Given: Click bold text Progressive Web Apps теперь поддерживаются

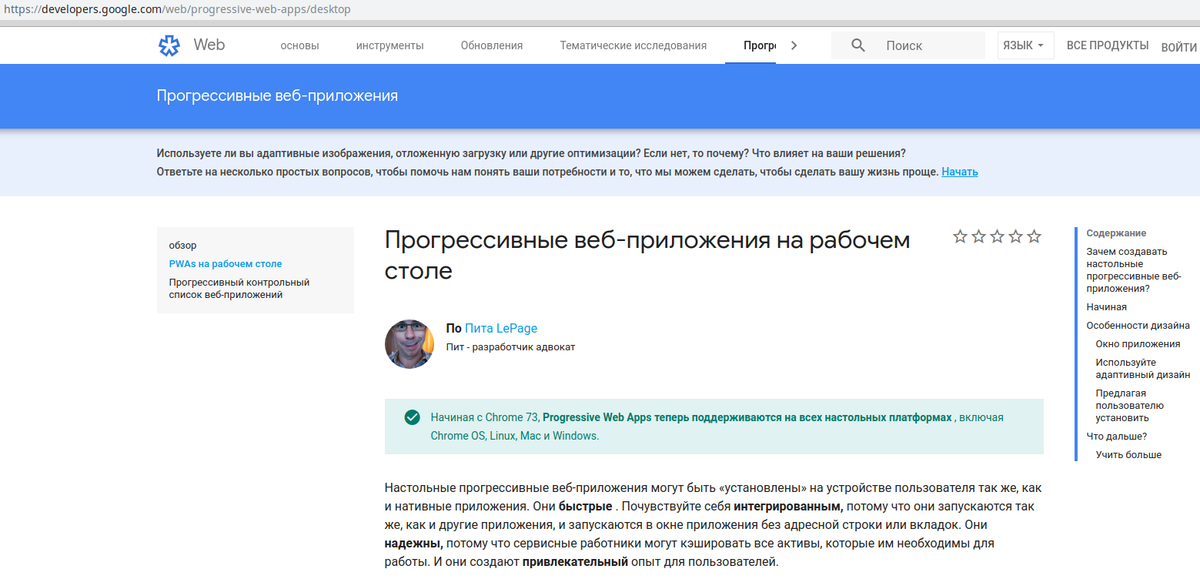Looking at the screenshot, I should click(x=747, y=417).
